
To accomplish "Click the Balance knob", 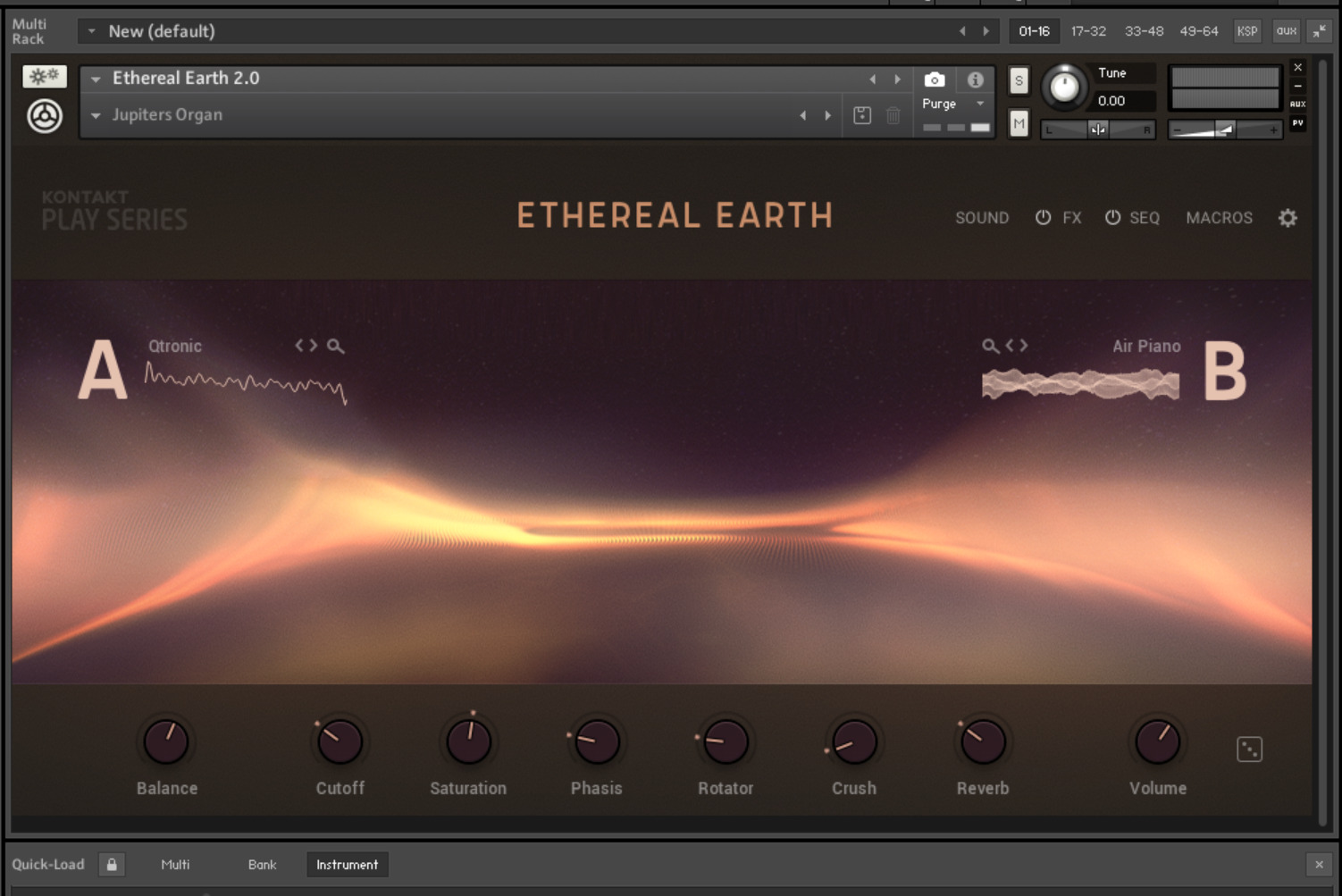I will click(x=166, y=741).
